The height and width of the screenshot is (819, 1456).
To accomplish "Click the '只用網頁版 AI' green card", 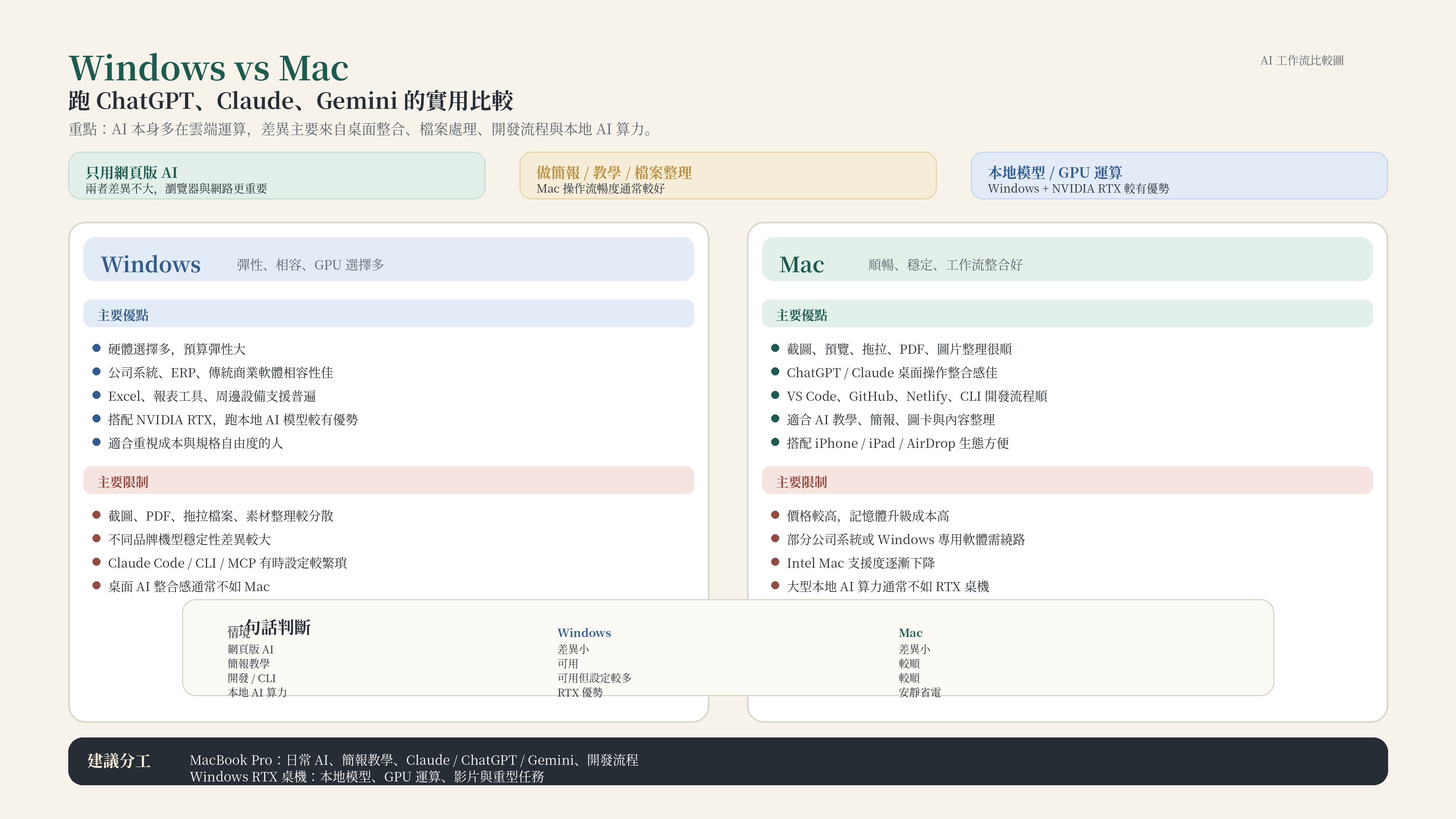I will (x=276, y=175).
